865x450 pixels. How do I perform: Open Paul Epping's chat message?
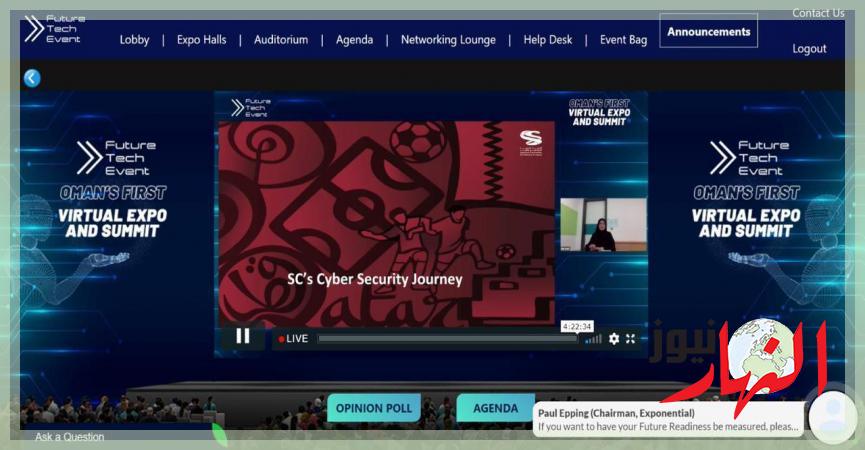point(668,420)
